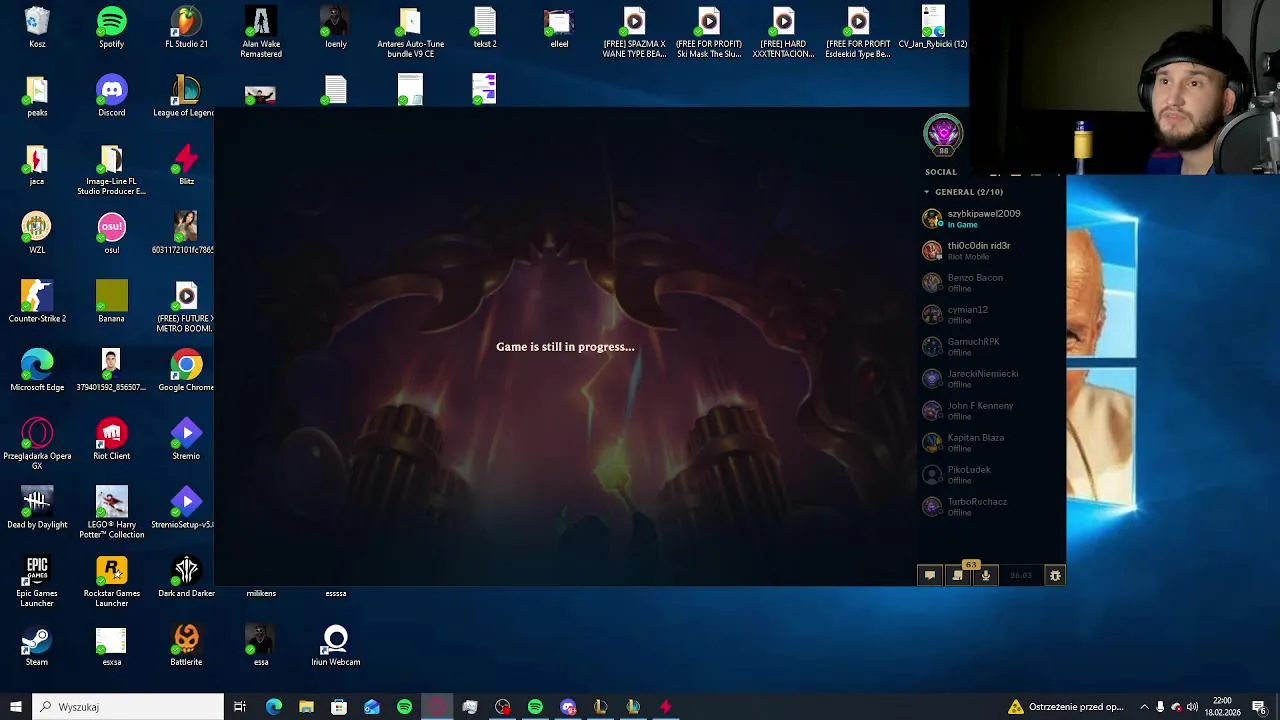This screenshot has height=720, width=1280.
Task: Select the FL Studio 21 desktop icon
Action: click(x=186, y=27)
